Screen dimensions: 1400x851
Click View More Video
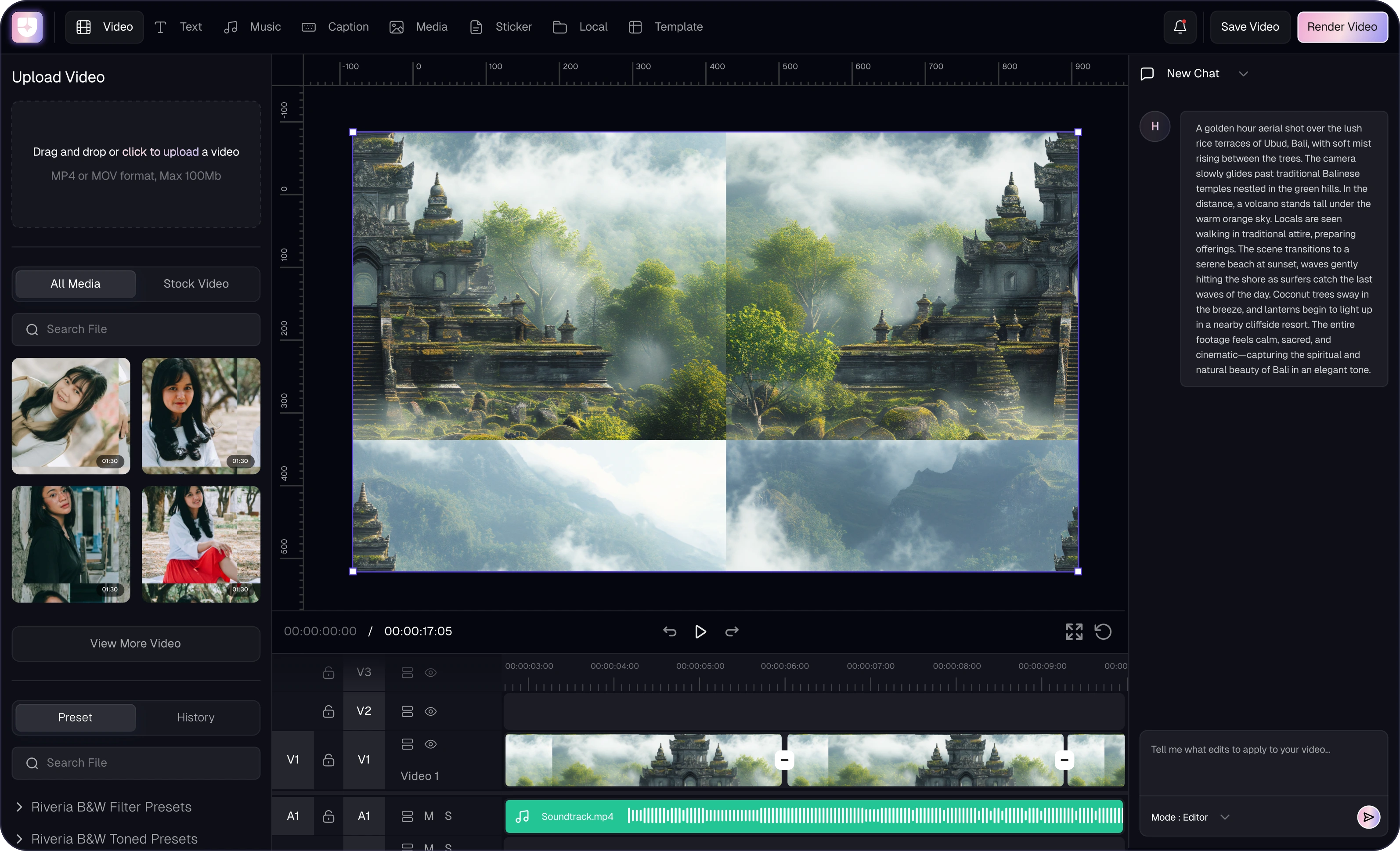point(135,643)
